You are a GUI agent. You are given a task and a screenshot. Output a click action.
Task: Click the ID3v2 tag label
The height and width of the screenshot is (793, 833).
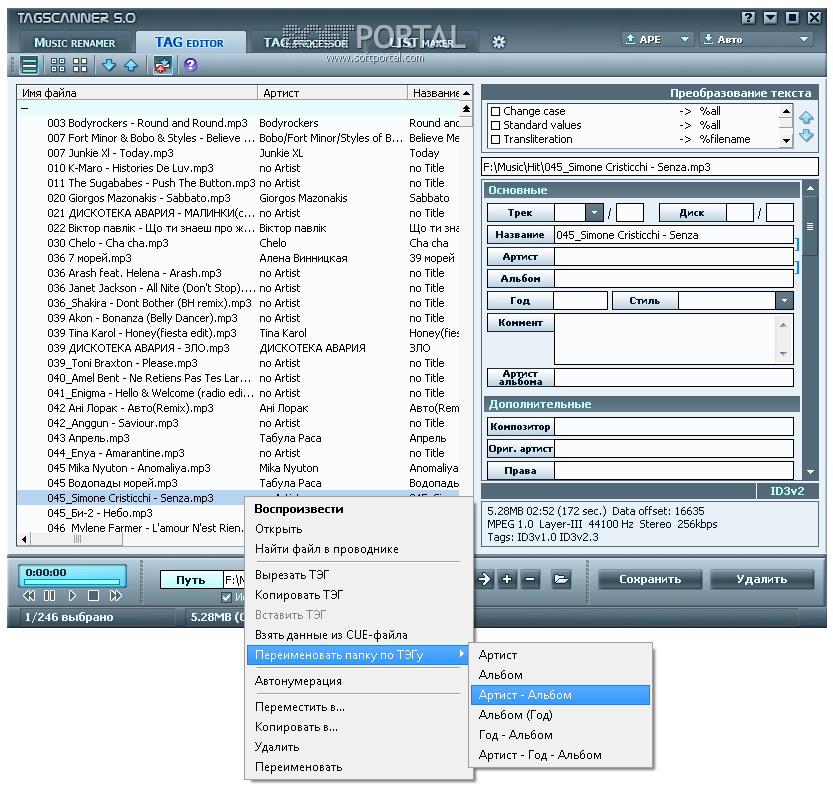[787, 491]
